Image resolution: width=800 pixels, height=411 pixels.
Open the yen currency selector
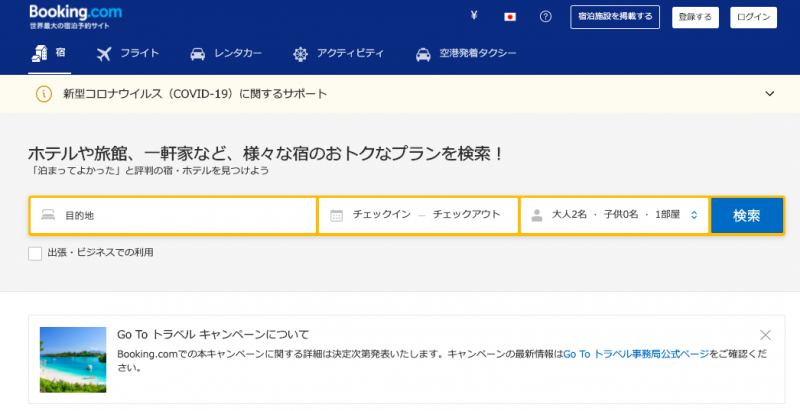[474, 16]
